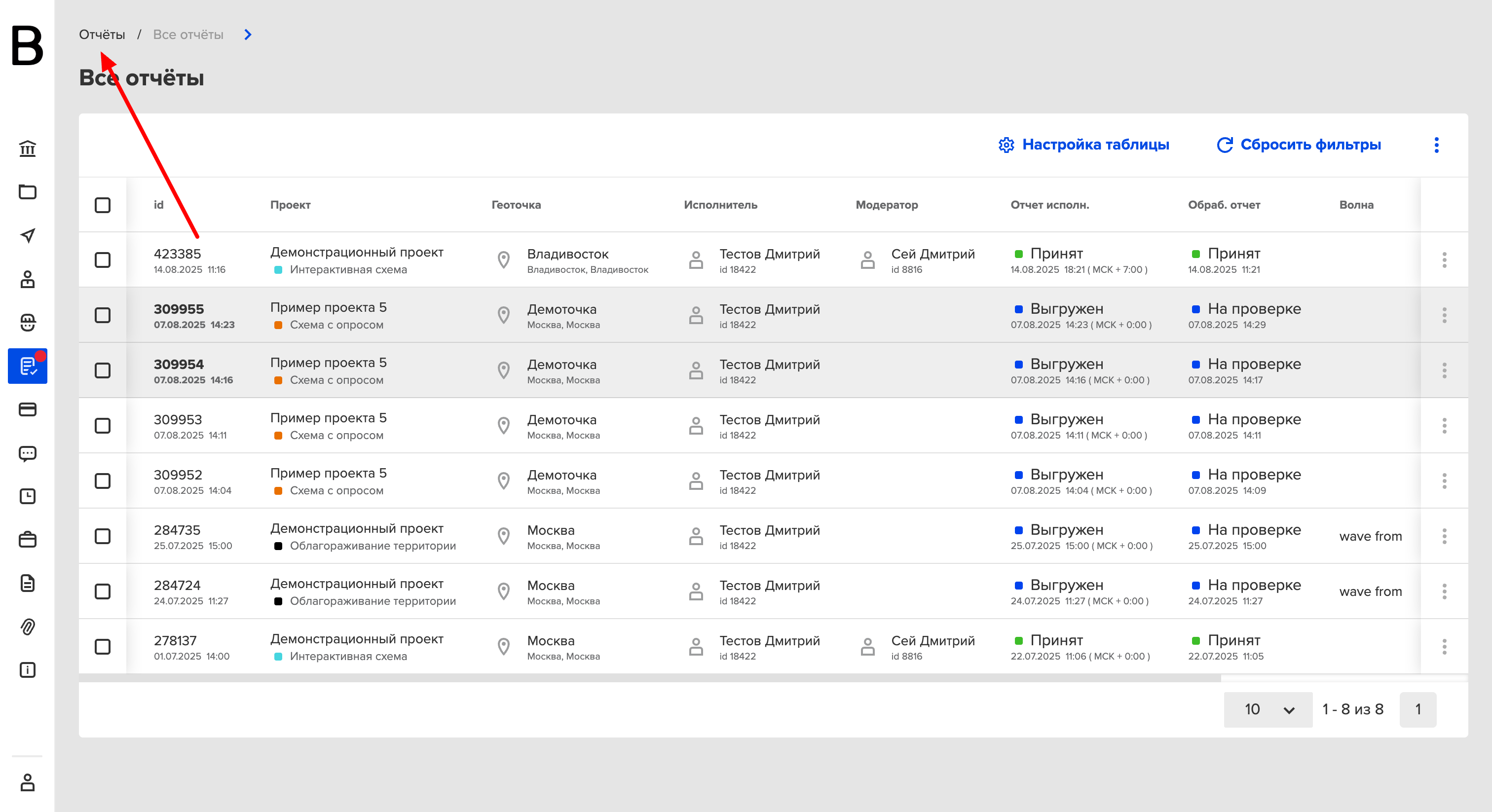1492x812 pixels.
Task: Check the box for report 309954
Action: [103, 370]
